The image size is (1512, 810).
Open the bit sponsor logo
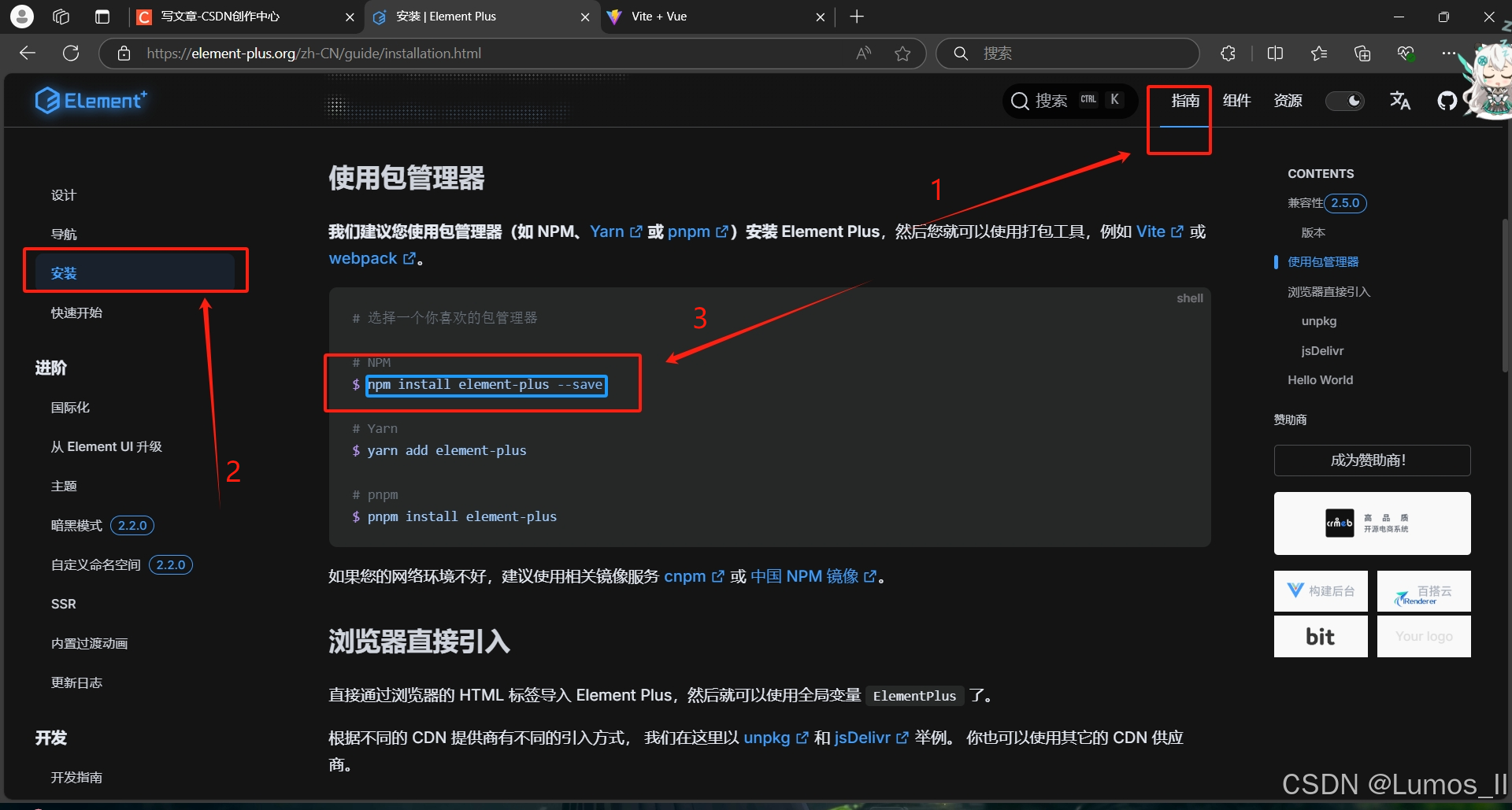(1321, 636)
